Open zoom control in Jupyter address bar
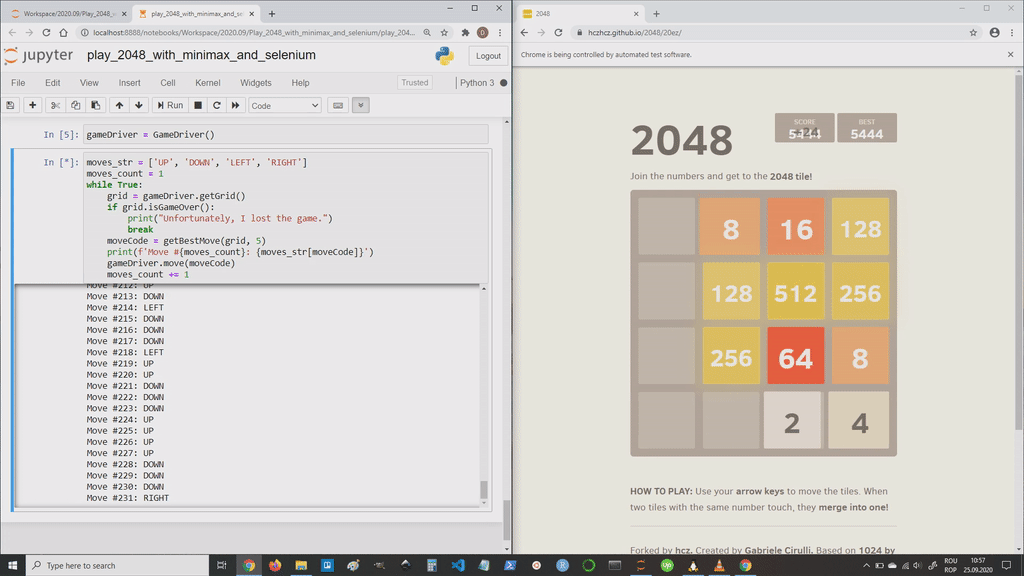Image resolution: width=1024 pixels, height=576 pixels. point(426,32)
